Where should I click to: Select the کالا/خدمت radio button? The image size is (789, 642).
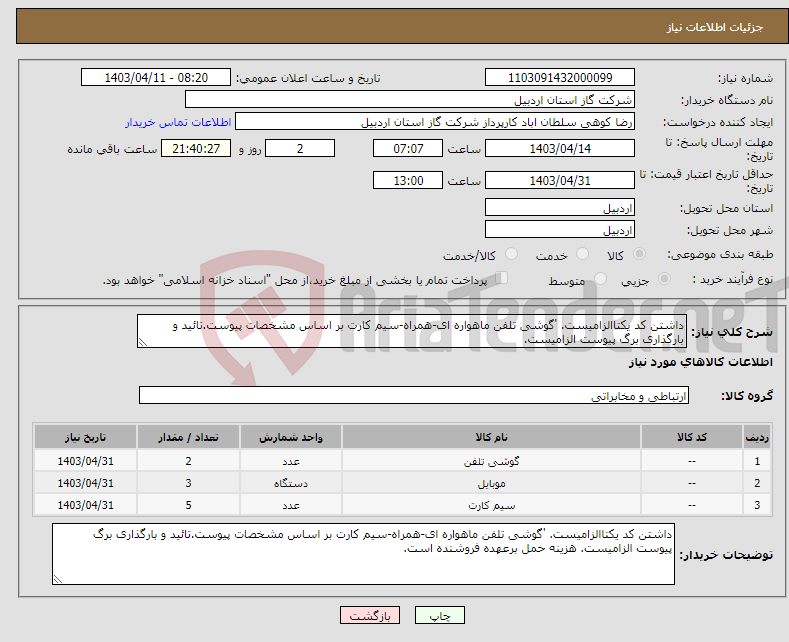click(x=511, y=254)
